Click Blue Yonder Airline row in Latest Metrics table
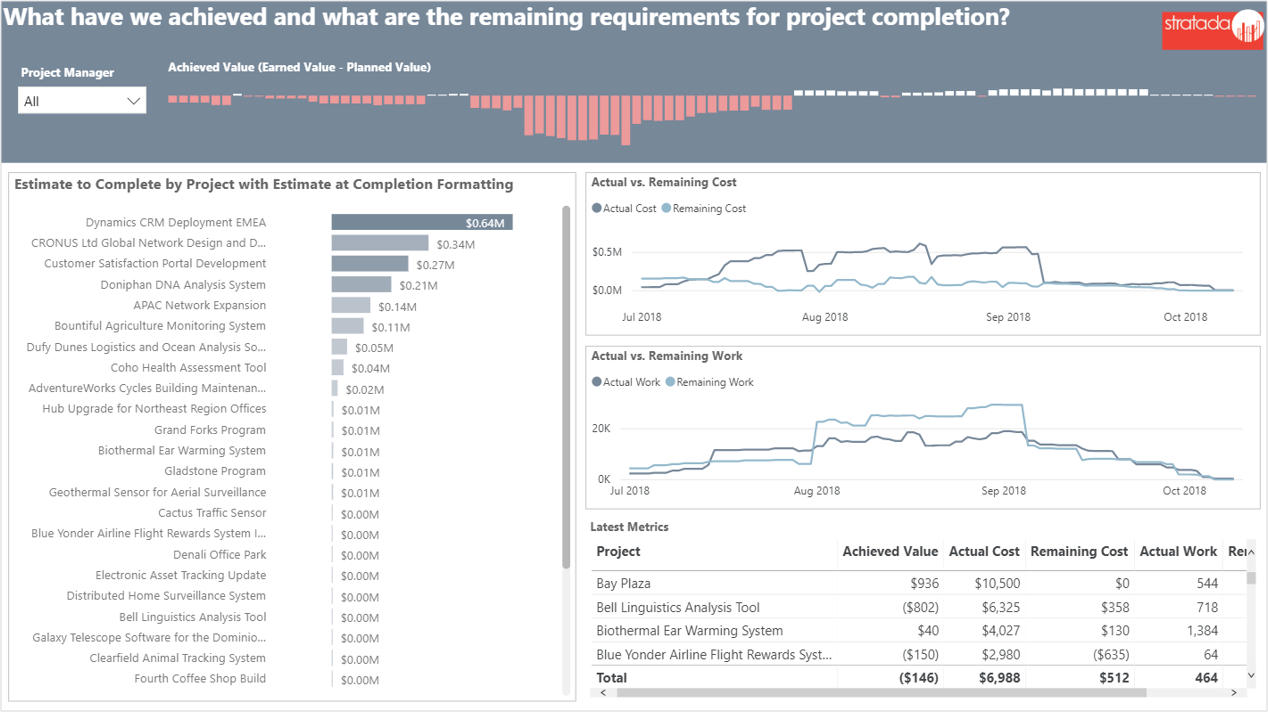 [918, 654]
